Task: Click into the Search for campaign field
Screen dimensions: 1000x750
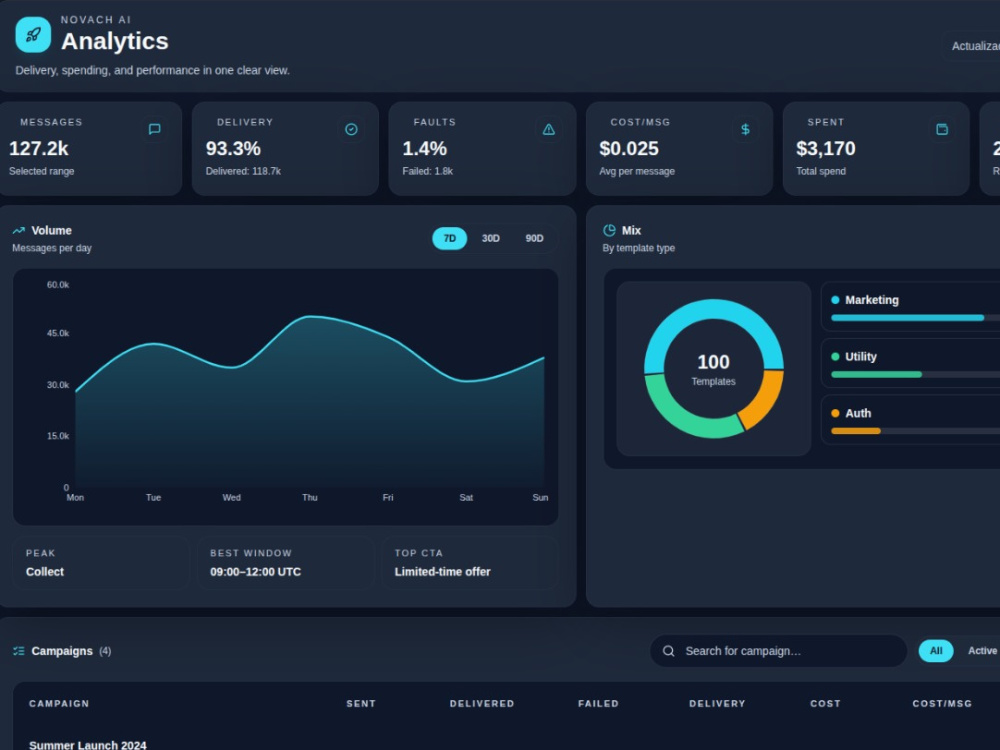Action: (778, 651)
